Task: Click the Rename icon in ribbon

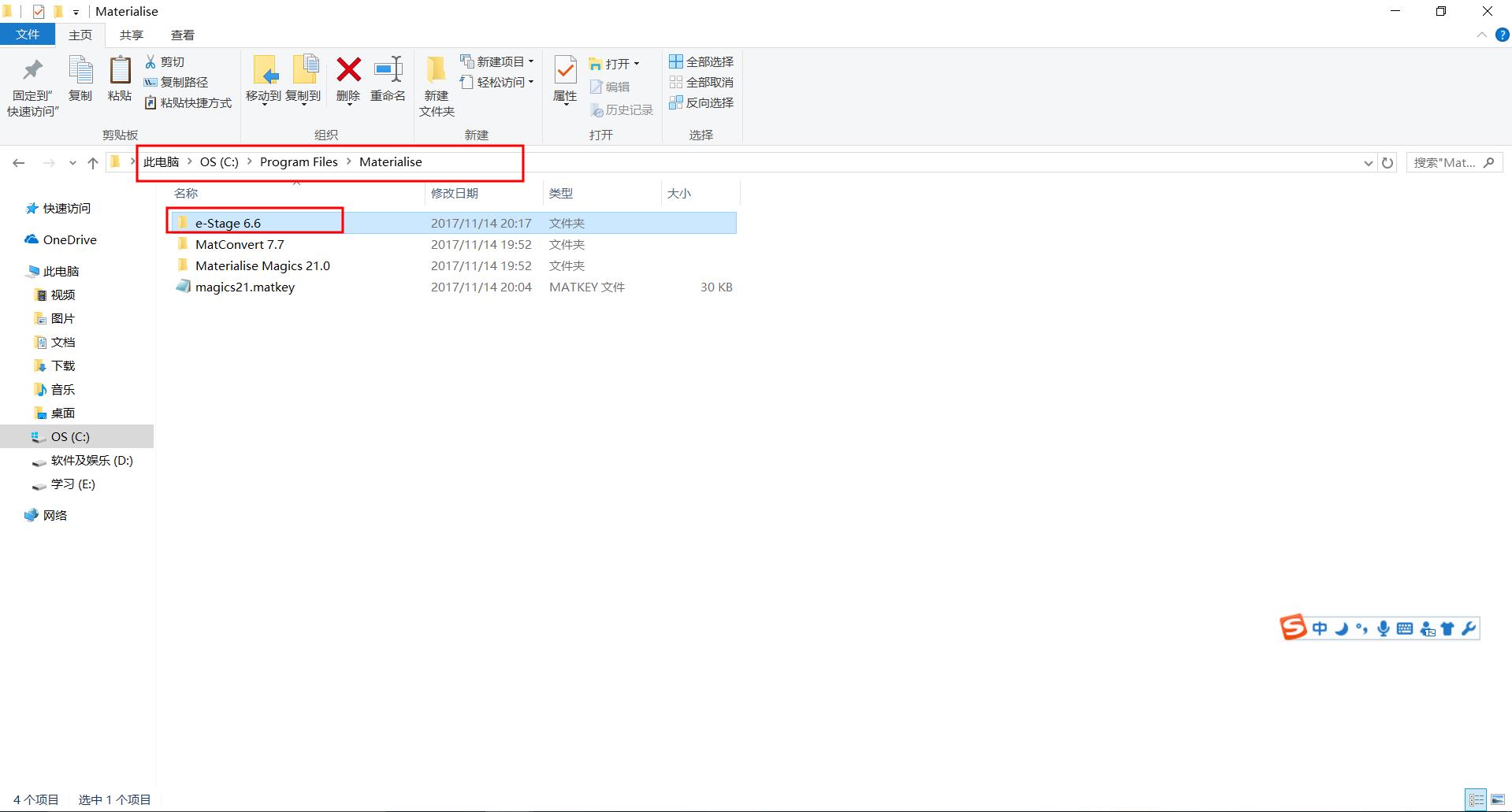Action: [x=388, y=71]
